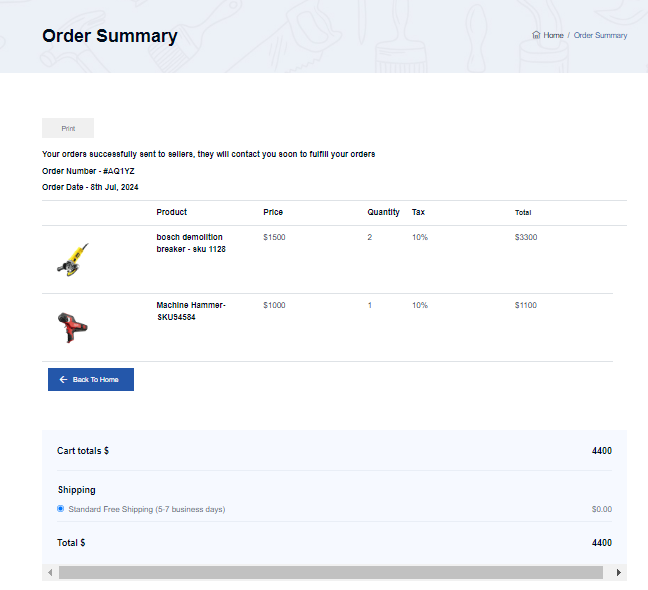The width and height of the screenshot is (648, 590).
Task: Click the Machine Hammer SKU94584 product name
Action: coord(191,311)
